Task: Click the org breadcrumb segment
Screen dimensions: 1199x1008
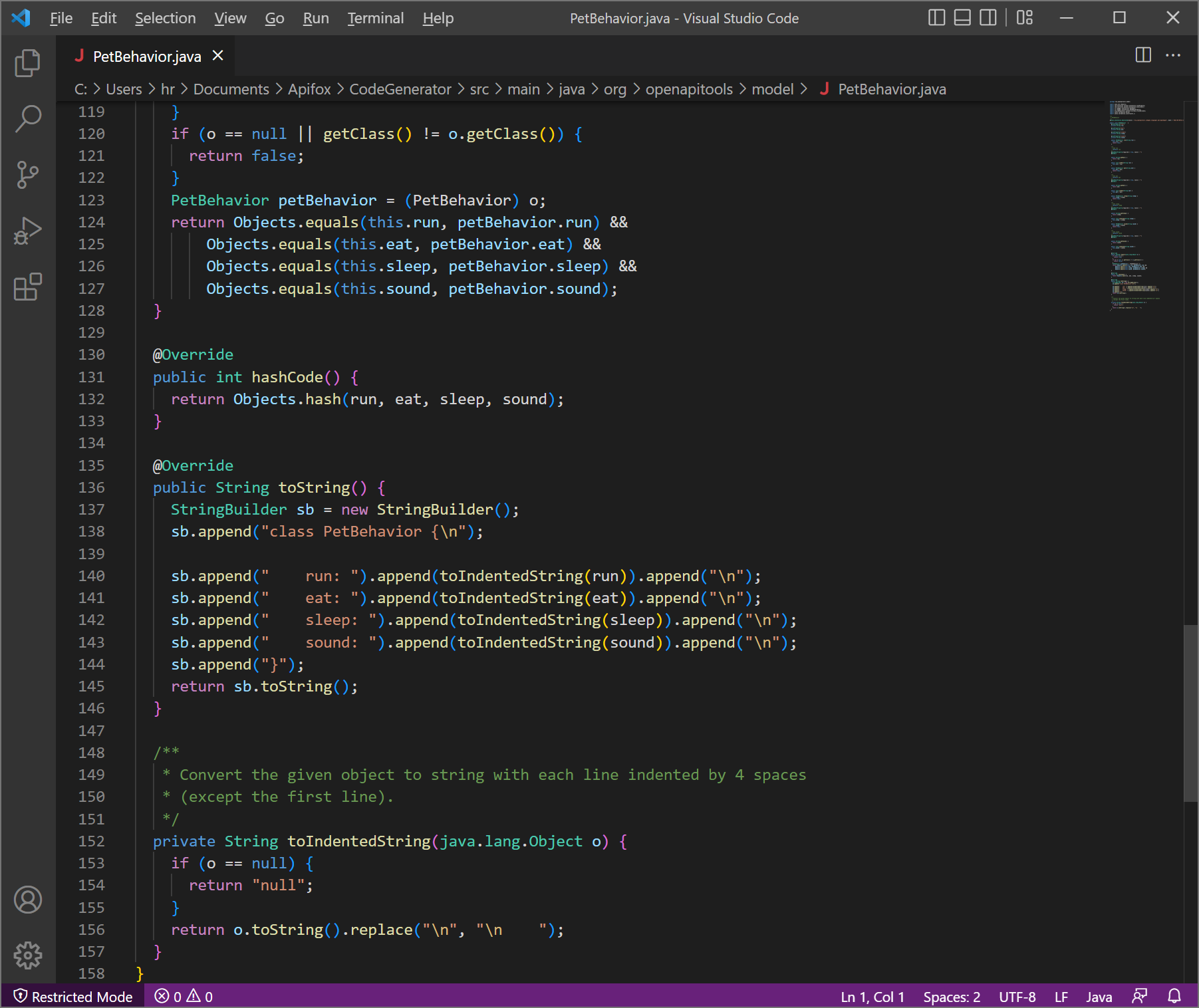Action: (x=615, y=89)
